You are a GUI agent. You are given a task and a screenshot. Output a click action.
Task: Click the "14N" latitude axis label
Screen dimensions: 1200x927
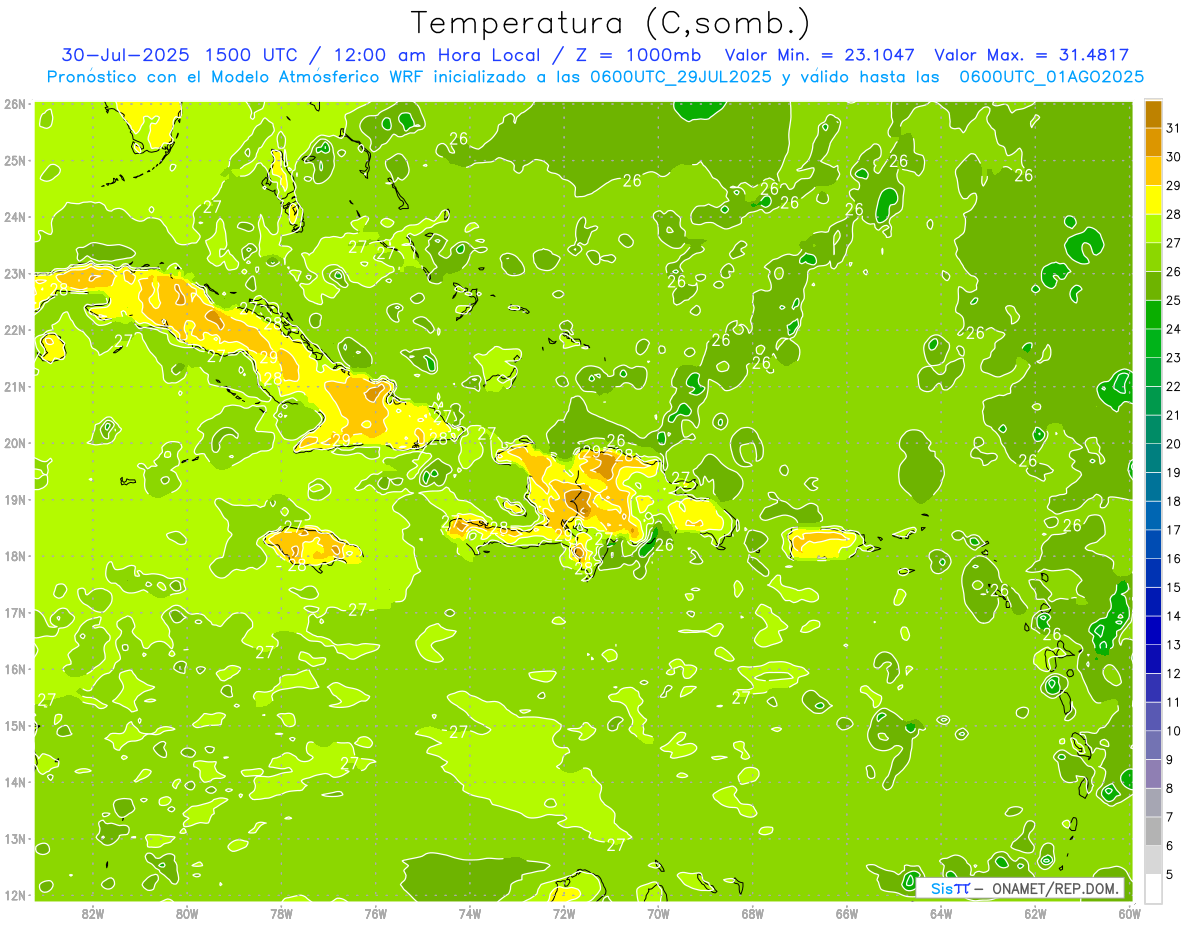click(14, 782)
